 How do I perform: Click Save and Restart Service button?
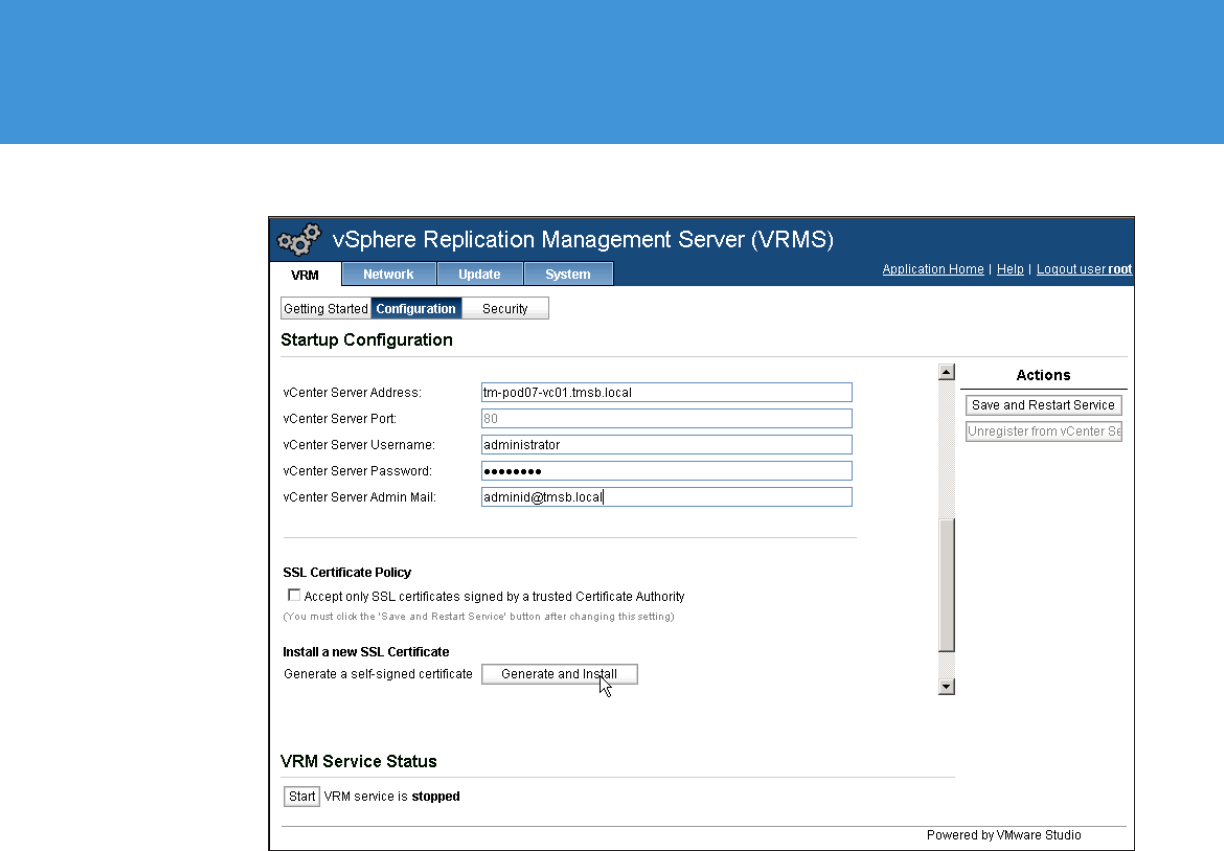1043,405
